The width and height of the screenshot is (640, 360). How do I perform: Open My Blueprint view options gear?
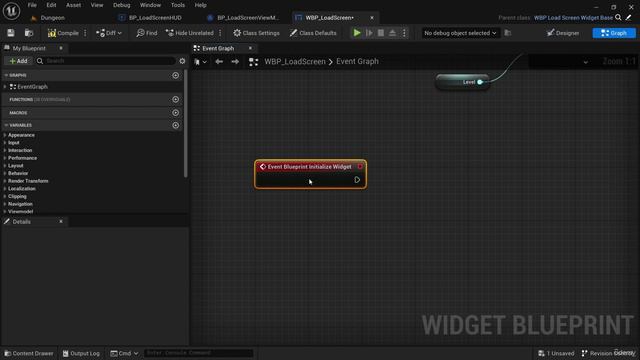click(182, 61)
